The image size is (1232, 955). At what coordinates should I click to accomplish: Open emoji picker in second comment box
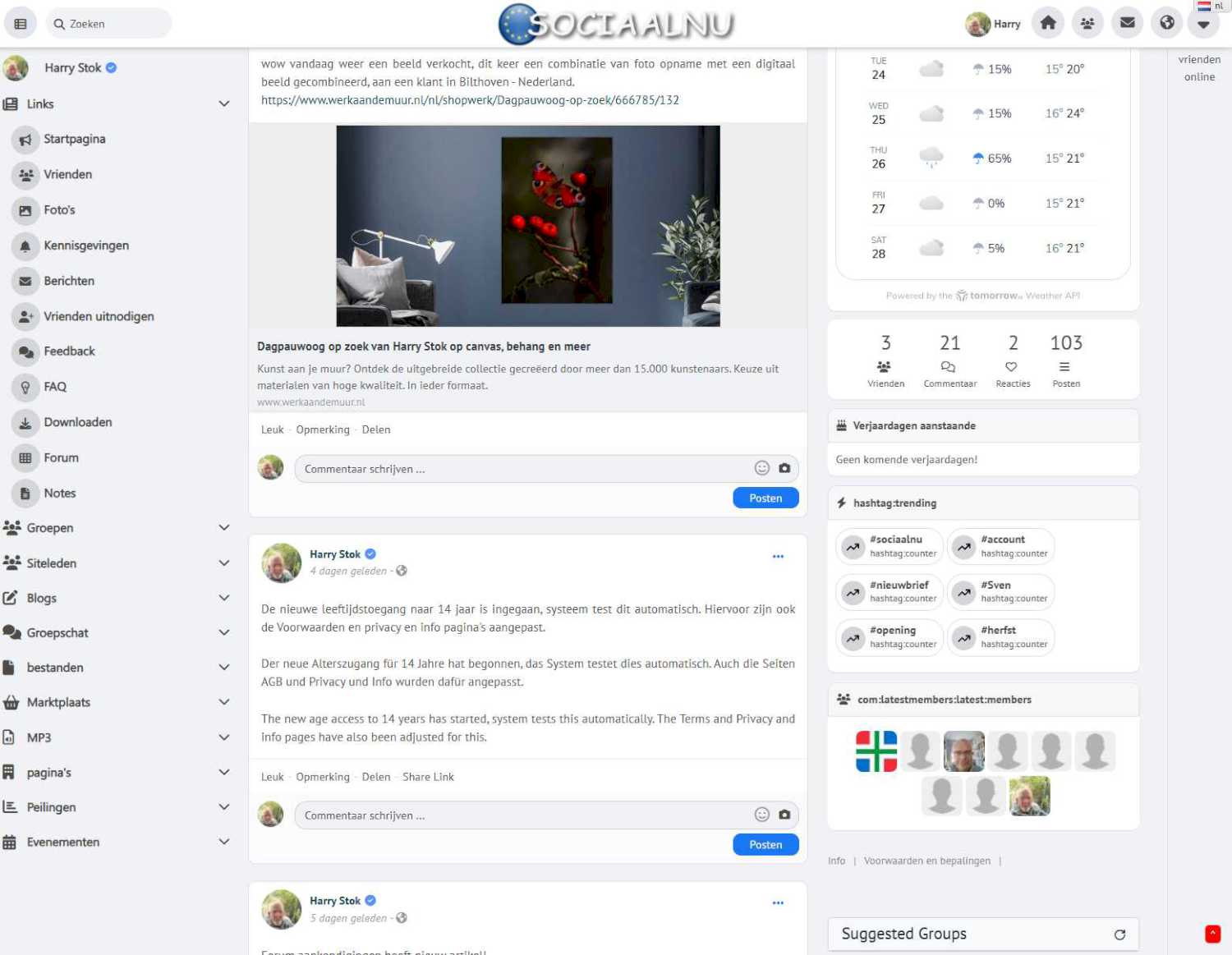761,815
